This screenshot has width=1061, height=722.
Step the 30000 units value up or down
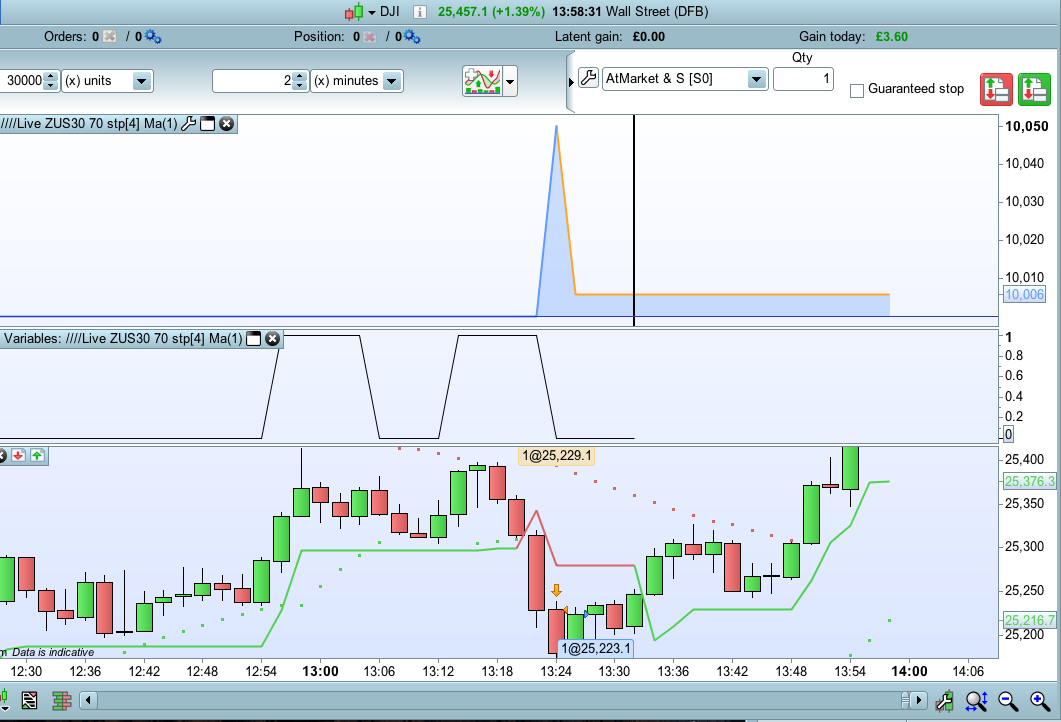click(51, 81)
